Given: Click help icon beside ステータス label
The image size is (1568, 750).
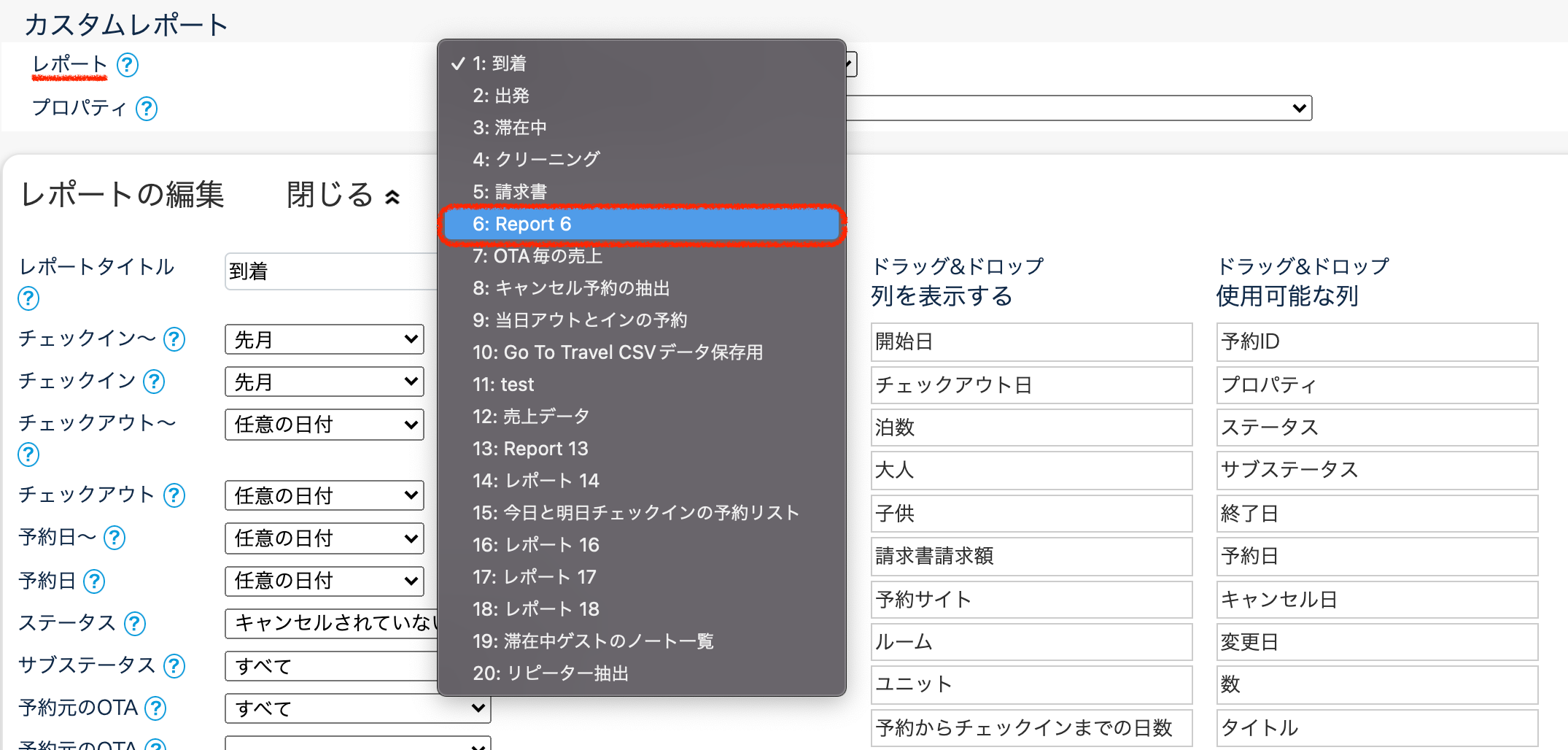Looking at the screenshot, I should coord(135,624).
